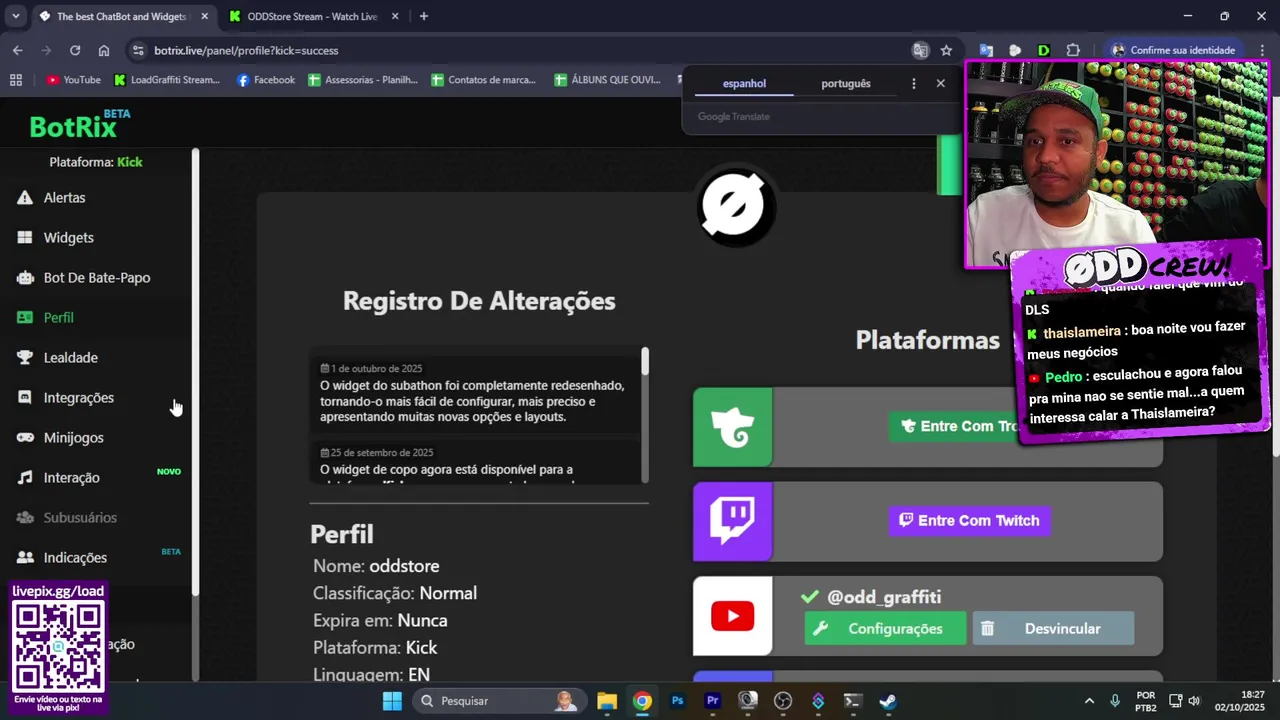This screenshot has width=1280, height=720.
Task: Open Facebook bookmark
Action: [x=266, y=80]
